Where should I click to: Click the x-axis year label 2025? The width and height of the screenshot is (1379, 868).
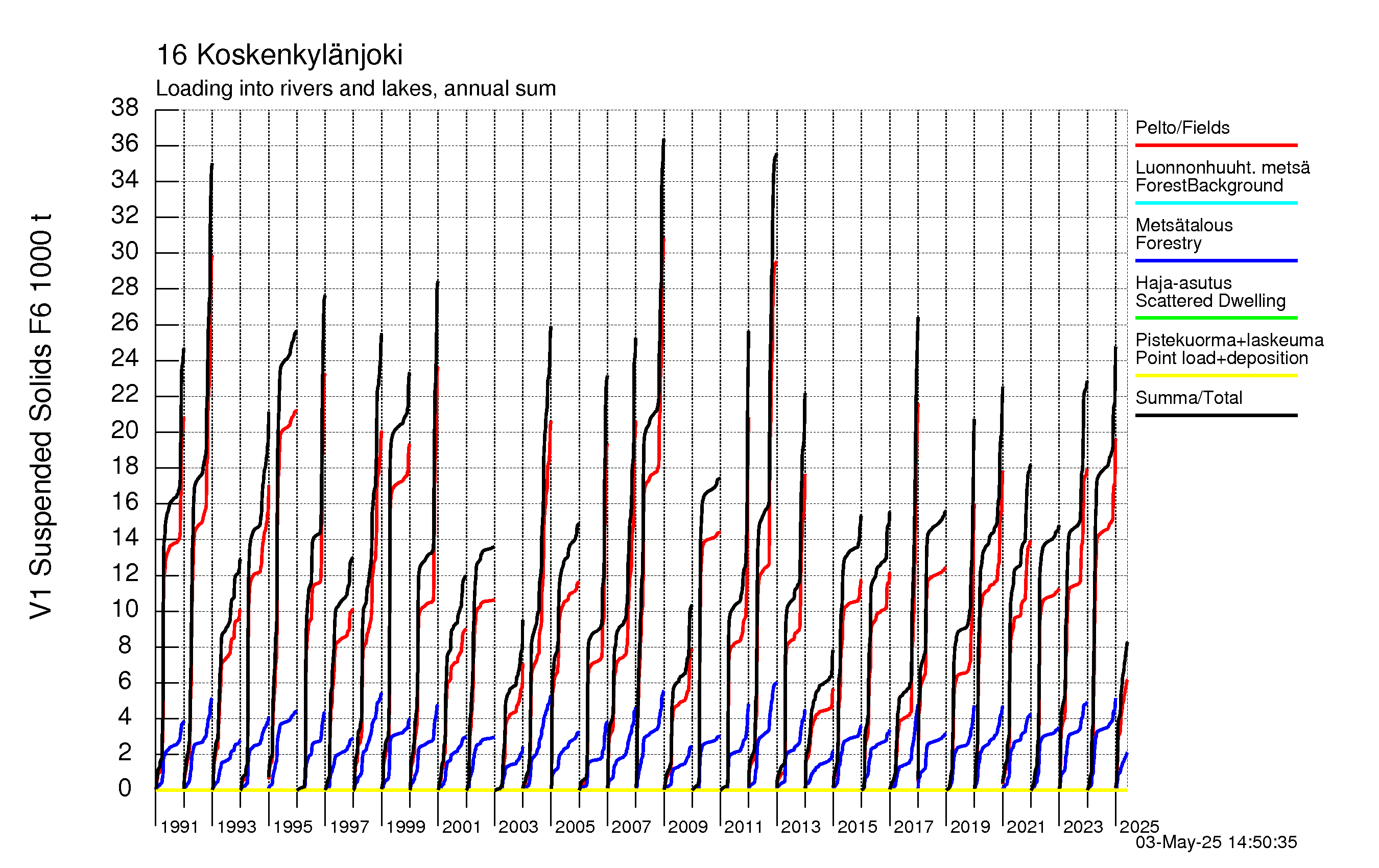click(1139, 827)
